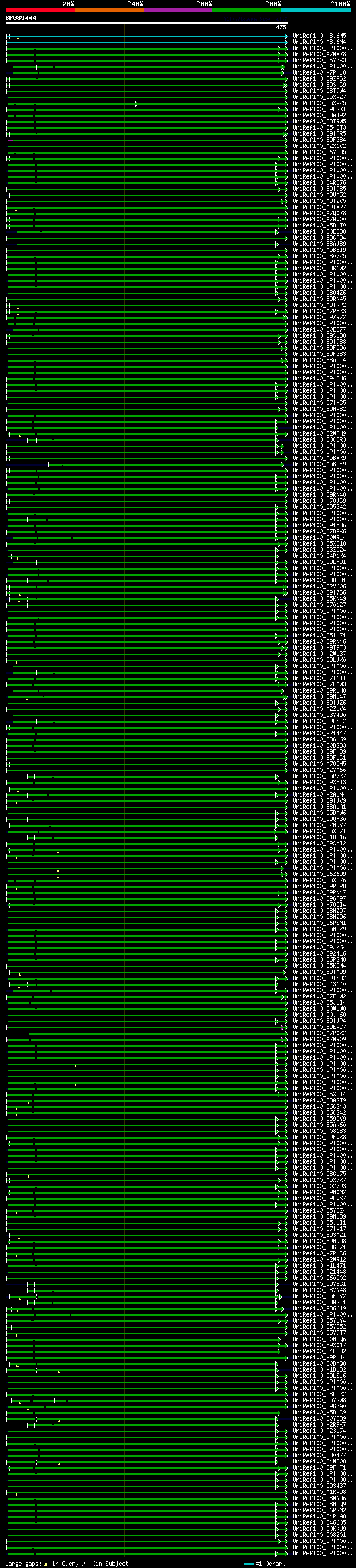Viewport: 356px width, 1568px height.
Task: Click the red 20% identity legend segment
Action: 40,10
